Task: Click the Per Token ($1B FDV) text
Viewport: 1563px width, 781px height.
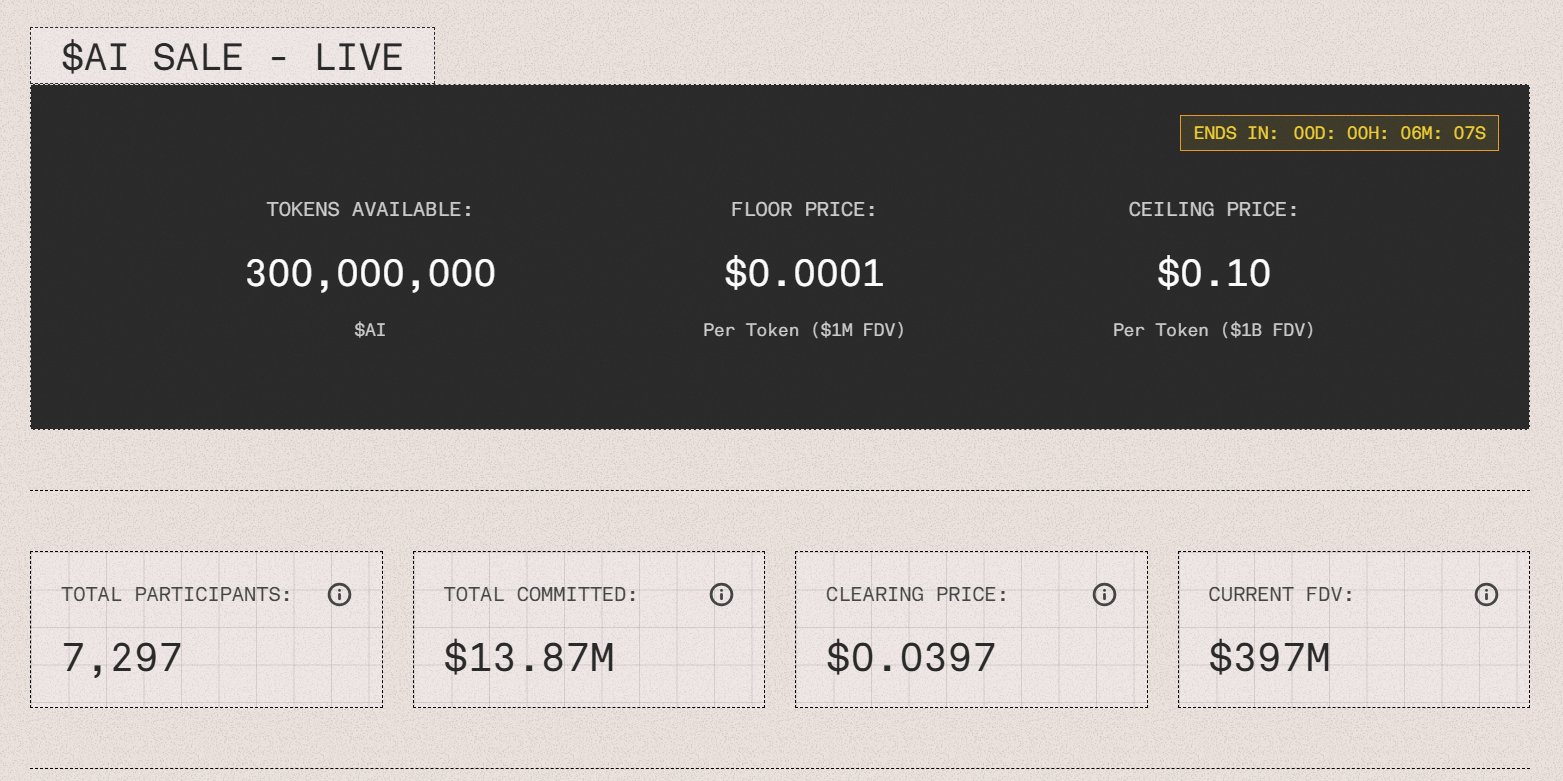Action: (1213, 330)
